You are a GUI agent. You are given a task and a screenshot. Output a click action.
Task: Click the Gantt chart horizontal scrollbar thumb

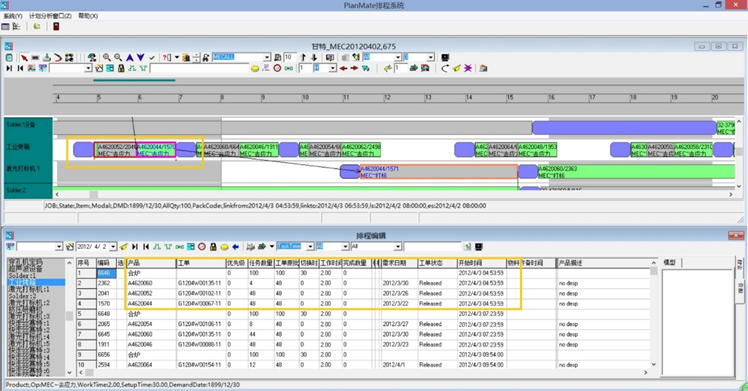coord(94,195)
